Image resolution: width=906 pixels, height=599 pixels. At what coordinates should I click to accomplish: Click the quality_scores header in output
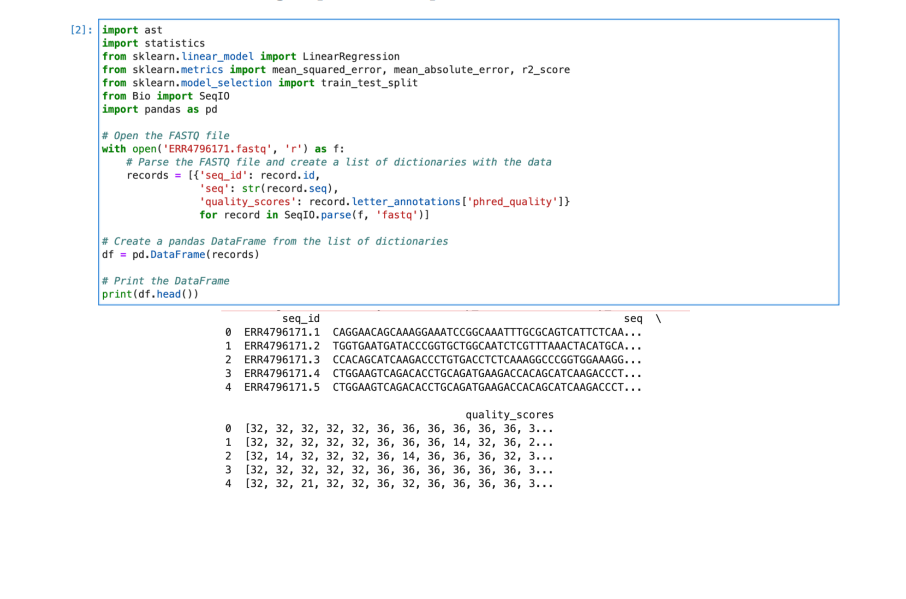pyautogui.click(x=509, y=415)
